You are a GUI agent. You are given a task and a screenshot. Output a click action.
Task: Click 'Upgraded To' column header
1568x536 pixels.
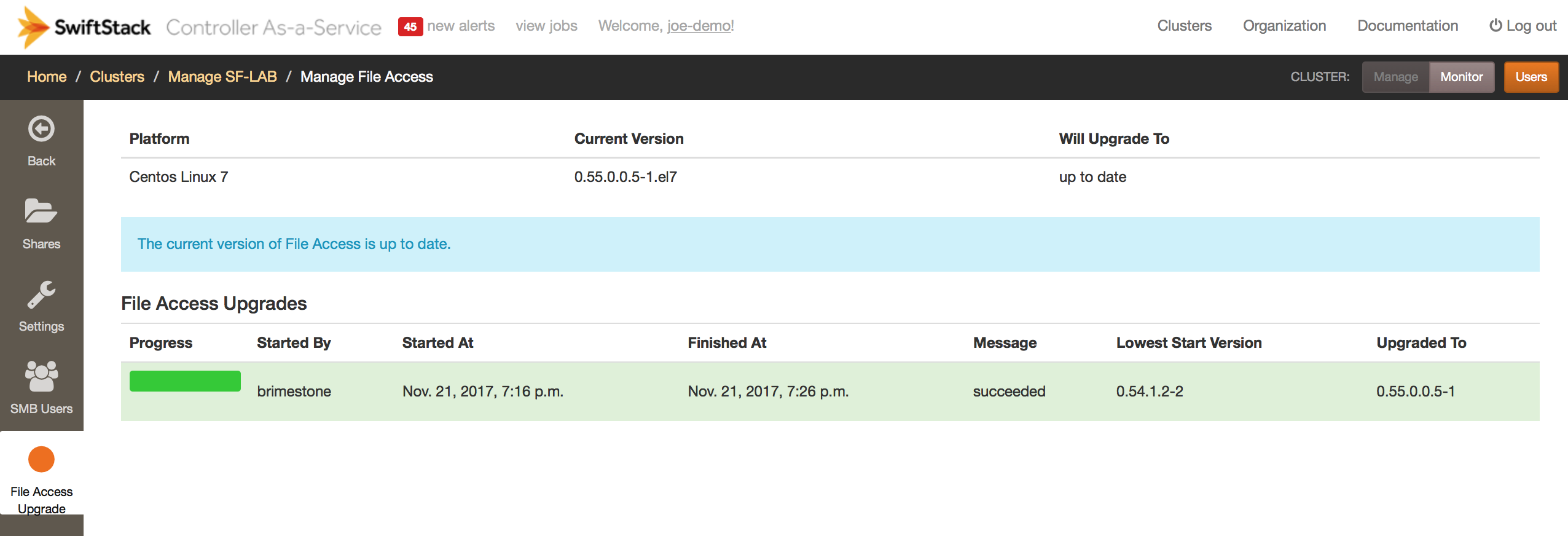1421,343
